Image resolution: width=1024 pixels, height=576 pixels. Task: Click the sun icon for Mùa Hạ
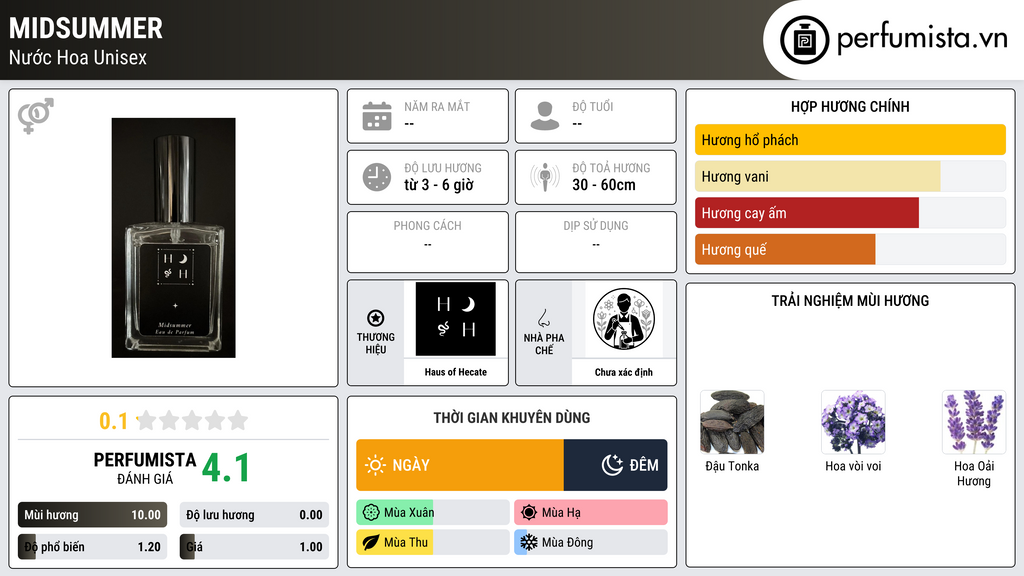coord(529,513)
